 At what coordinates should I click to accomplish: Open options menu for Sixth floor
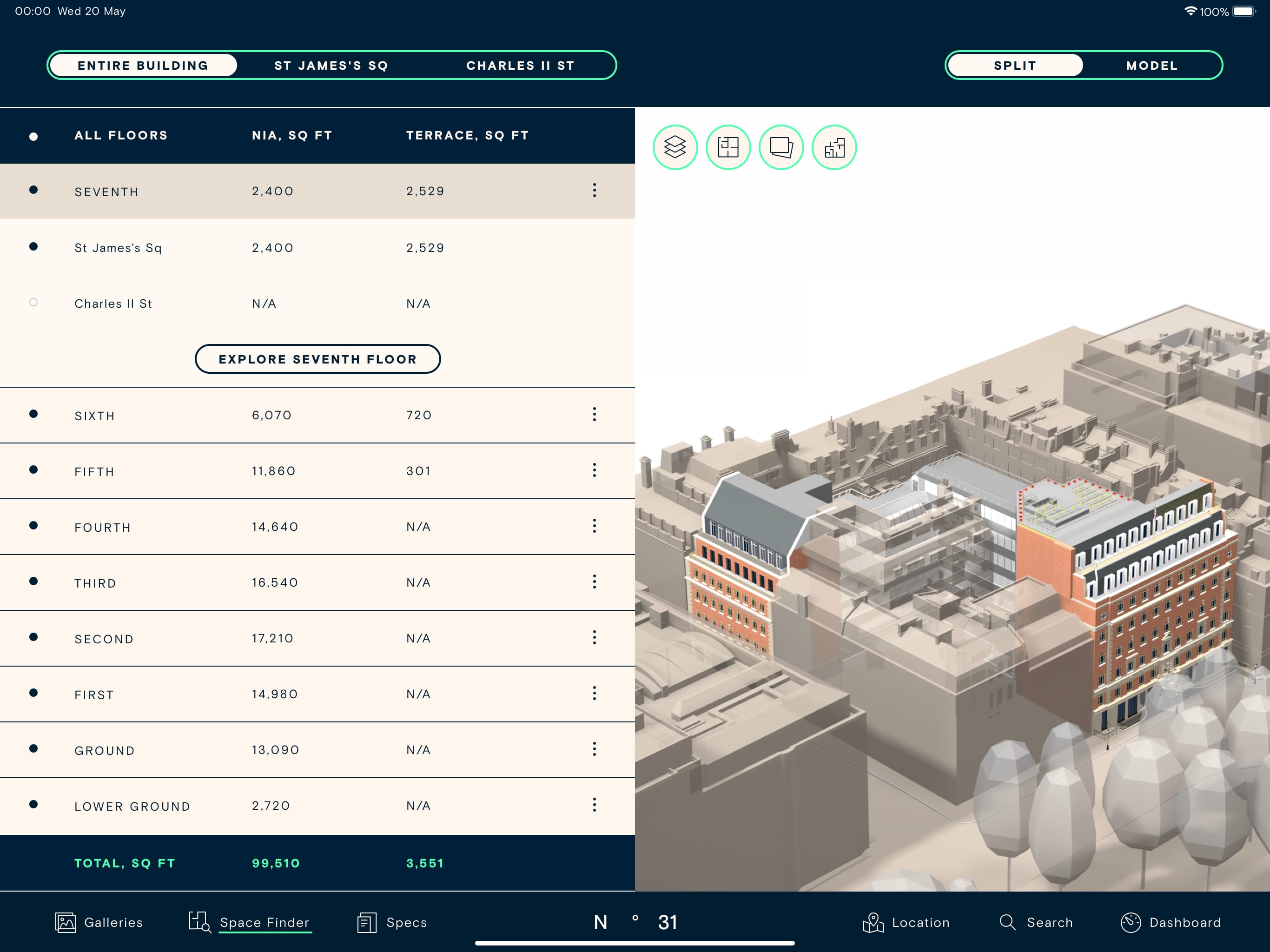click(x=594, y=415)
